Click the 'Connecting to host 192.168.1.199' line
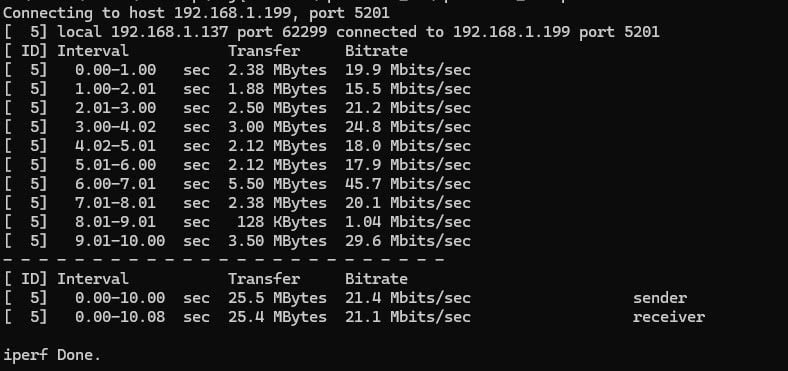The height and width of the screenshot is (371, 788). tap(196, 13)
